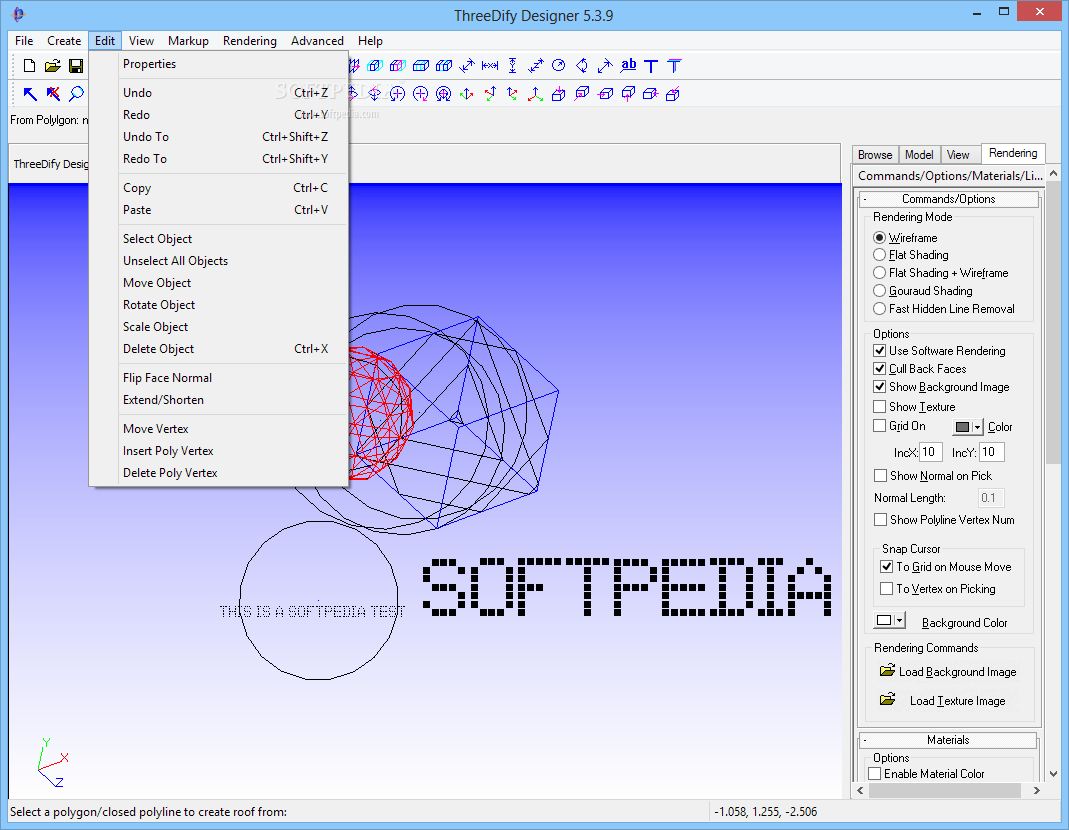The height and width of the screenshot is (830, 1069).
Task: Select Gouraud Shading mode
Action: coord(879,291)
